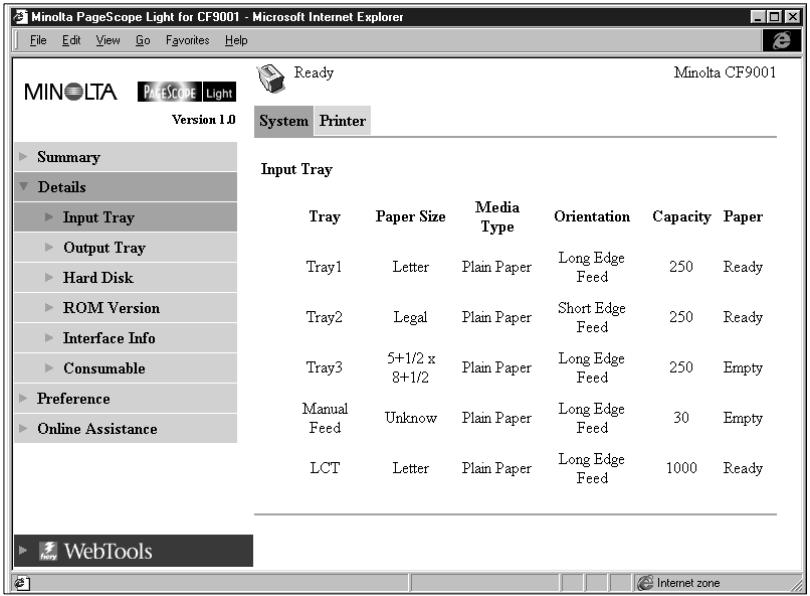
Task: Open the ROM Version page
Action: point(126,308)
